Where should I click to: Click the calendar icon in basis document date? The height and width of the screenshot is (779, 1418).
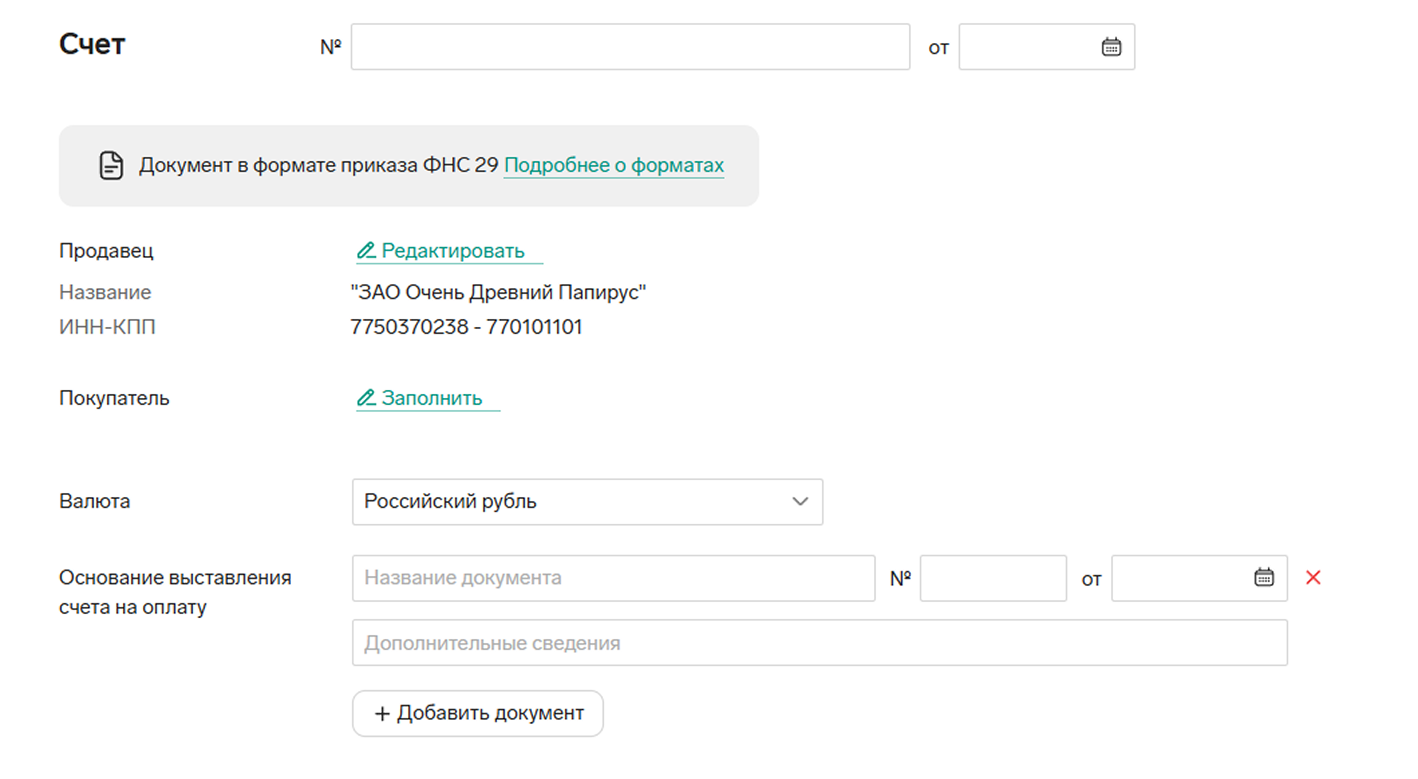click(x=1264, y=577)
